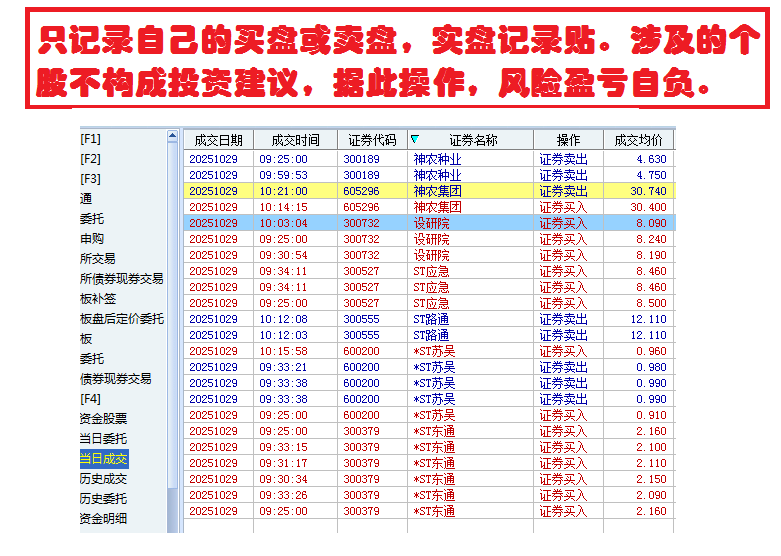781x556 pixels.
Task: Click the sidebar scrollbar up arrow
Action: (x=172, y=136)
